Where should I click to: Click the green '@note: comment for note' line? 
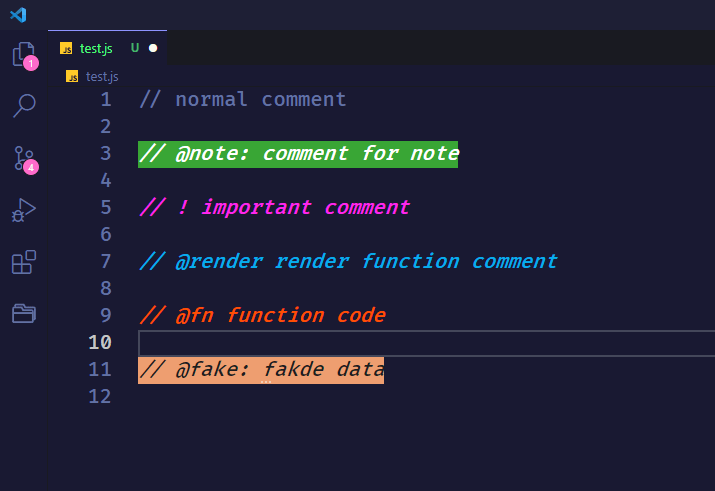(298, 154)
